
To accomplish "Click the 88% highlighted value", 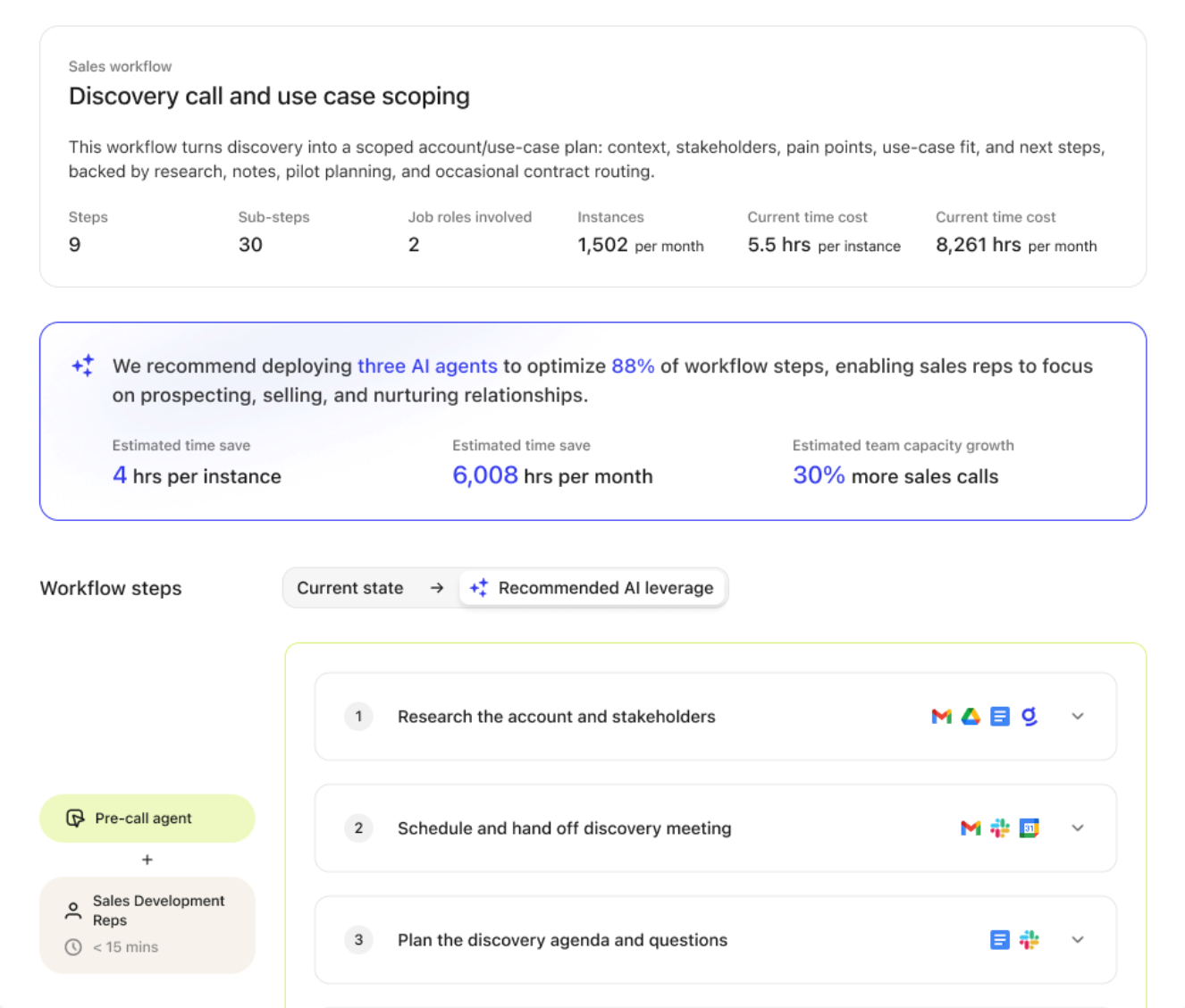I will (633, 366).
